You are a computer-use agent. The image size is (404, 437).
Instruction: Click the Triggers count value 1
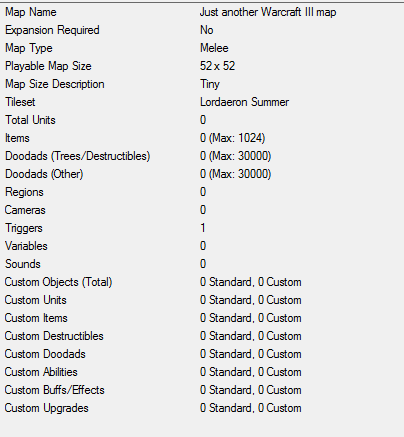click(x=203, y=228)
